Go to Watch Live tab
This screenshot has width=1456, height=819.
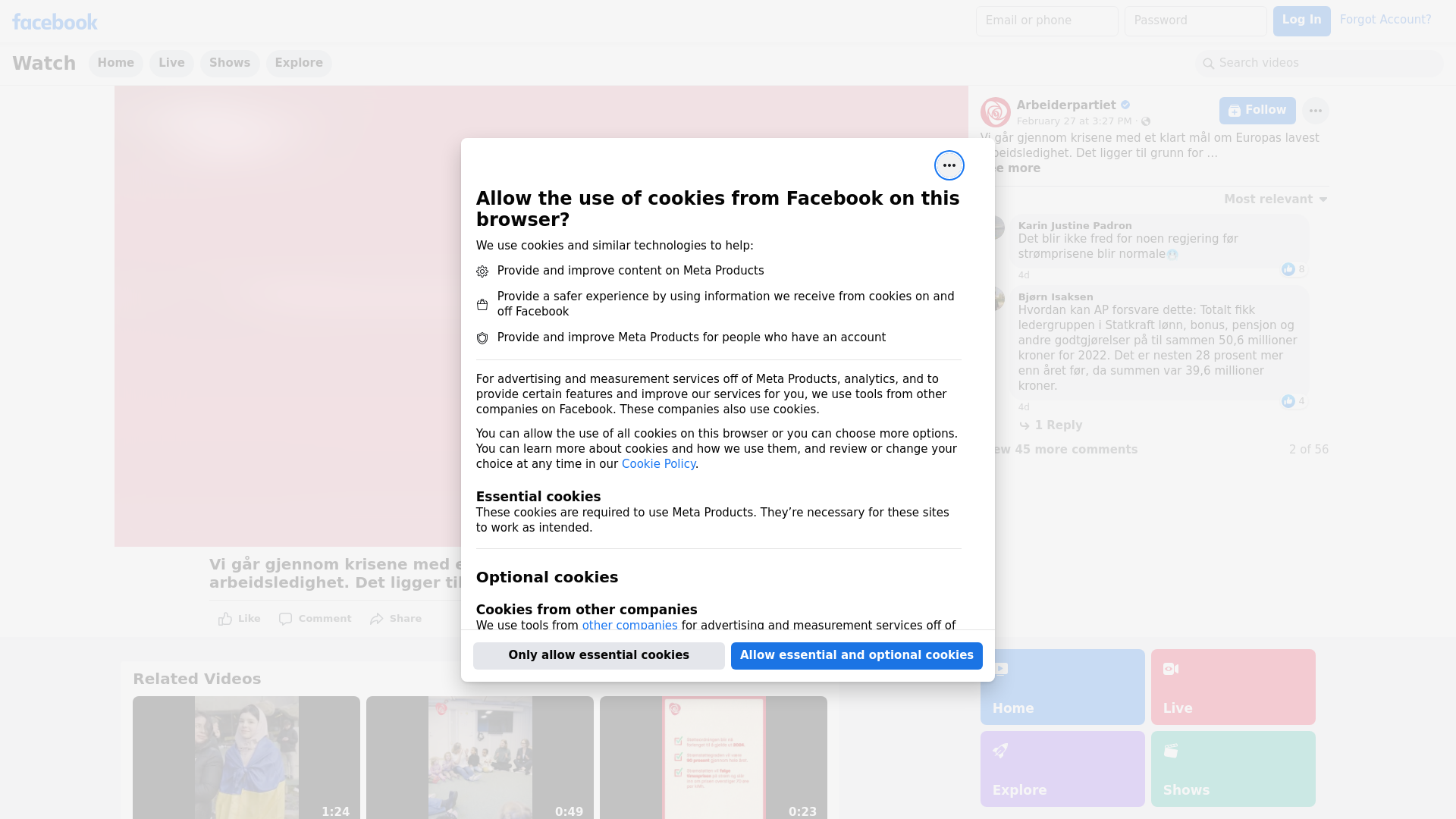point(171,63)
